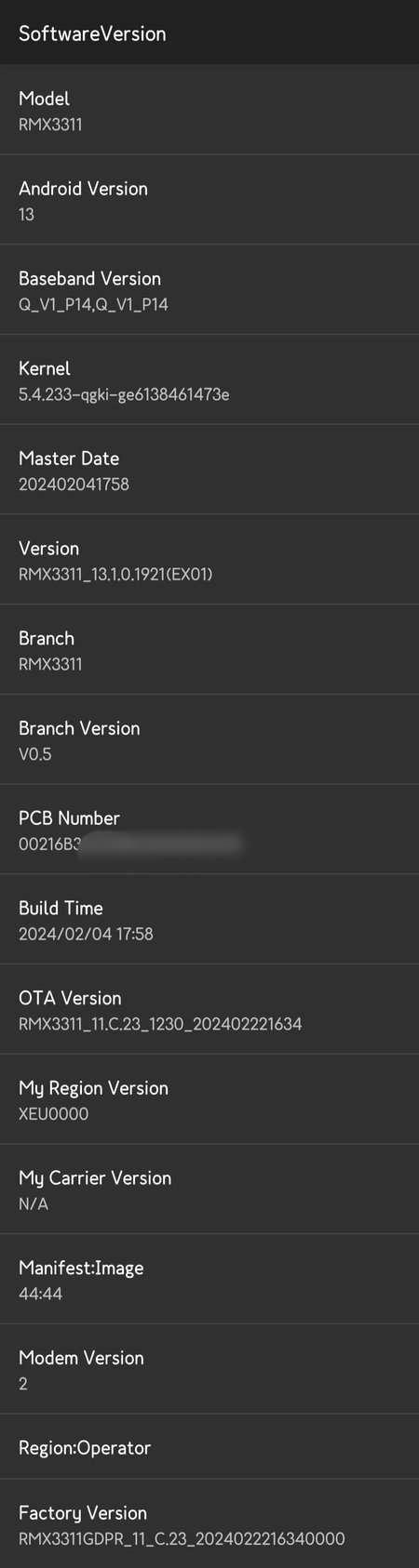This screenshot has width=419, height=1568.
Task: Tap the My Carrier Version row
Action: click(x=209, y=1189)
